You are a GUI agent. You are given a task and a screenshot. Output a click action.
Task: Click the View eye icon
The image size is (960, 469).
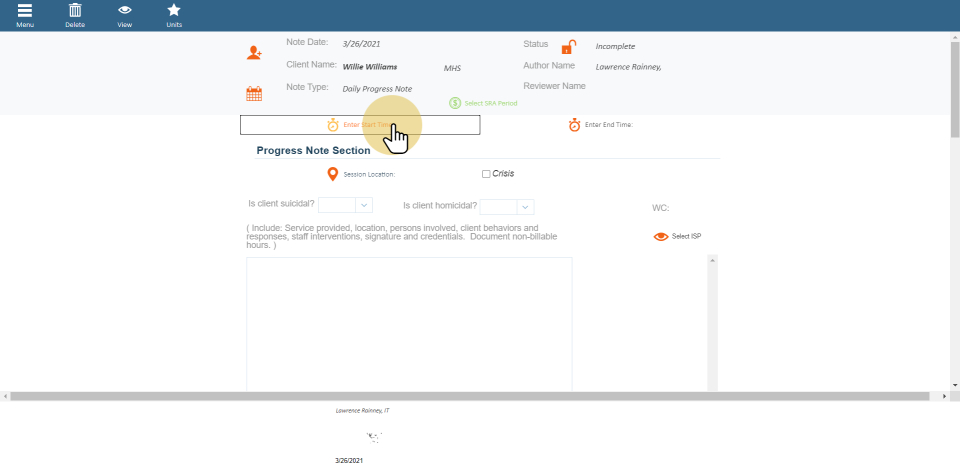[125, 11]
